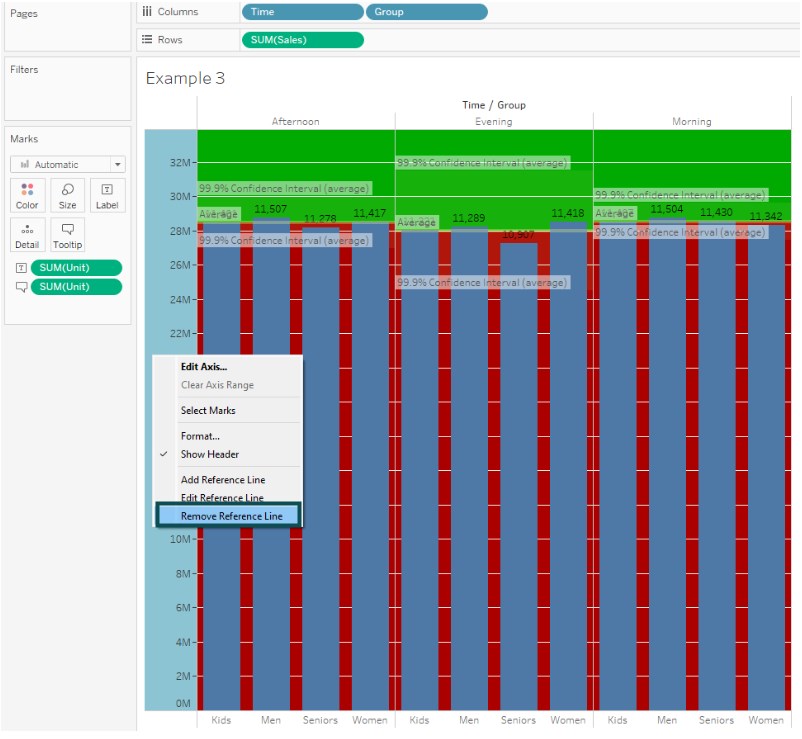Select the Morning Women bar

766,468
